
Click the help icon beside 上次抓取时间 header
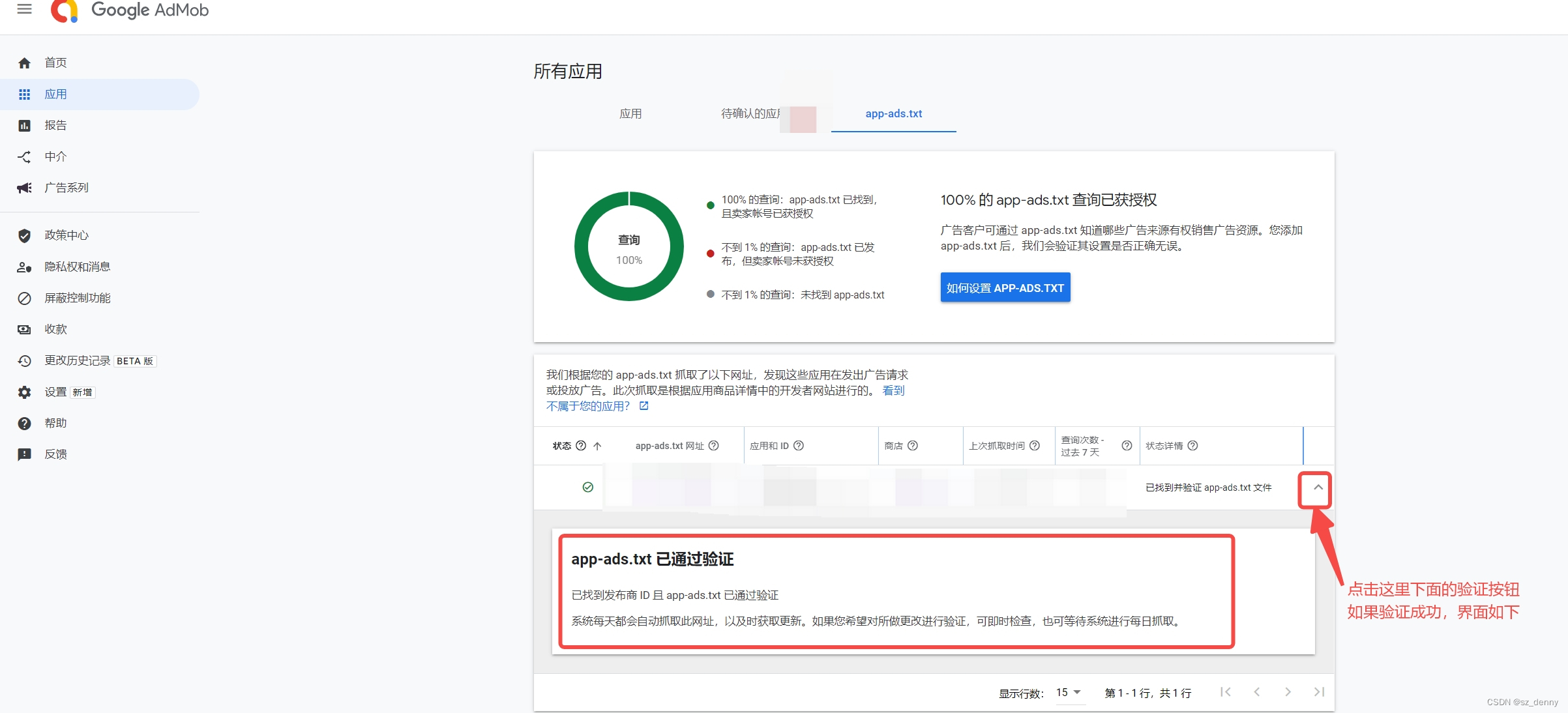point(1034,446)
